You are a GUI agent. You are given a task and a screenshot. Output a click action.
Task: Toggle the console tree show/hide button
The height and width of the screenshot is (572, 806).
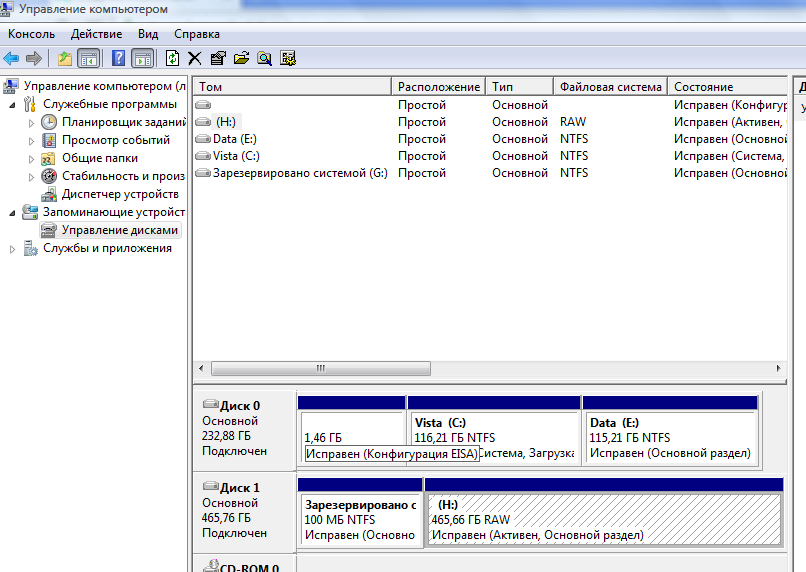(88, 58)
